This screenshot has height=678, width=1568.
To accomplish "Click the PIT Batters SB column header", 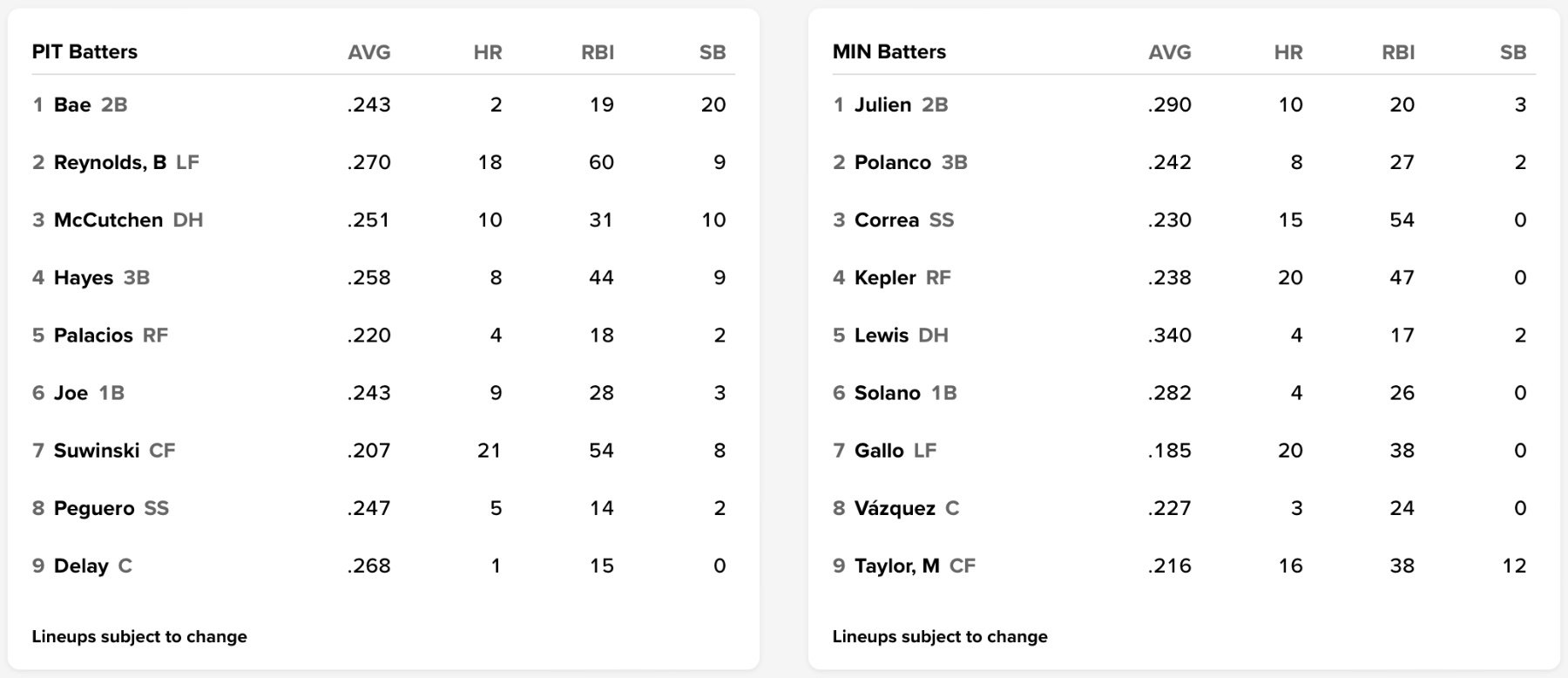I will [713, 52].
